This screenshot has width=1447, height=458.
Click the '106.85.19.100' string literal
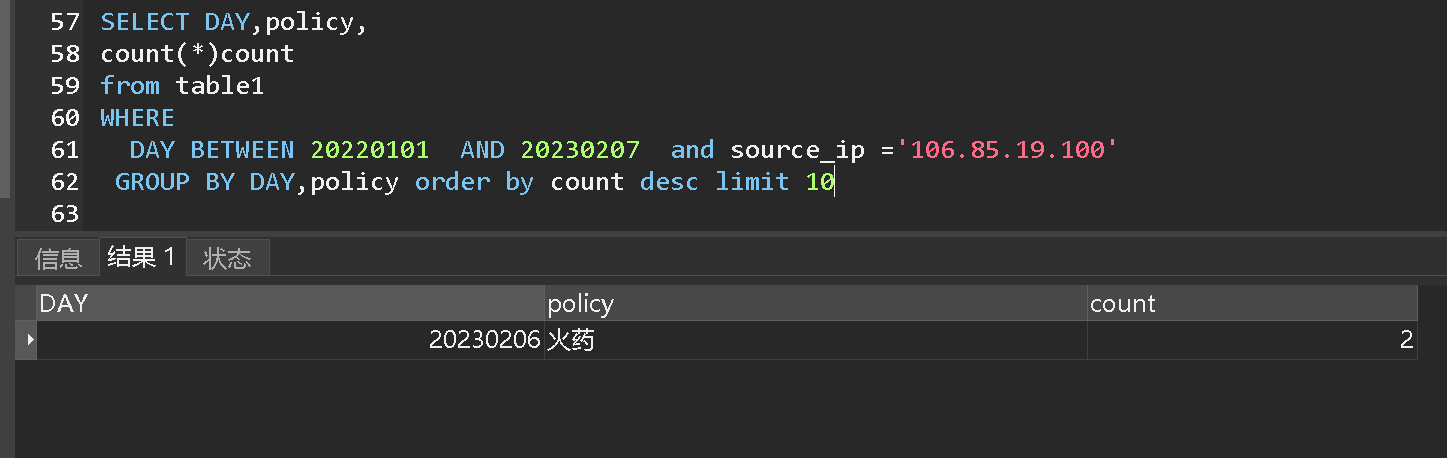click(x=1007, y=150)
